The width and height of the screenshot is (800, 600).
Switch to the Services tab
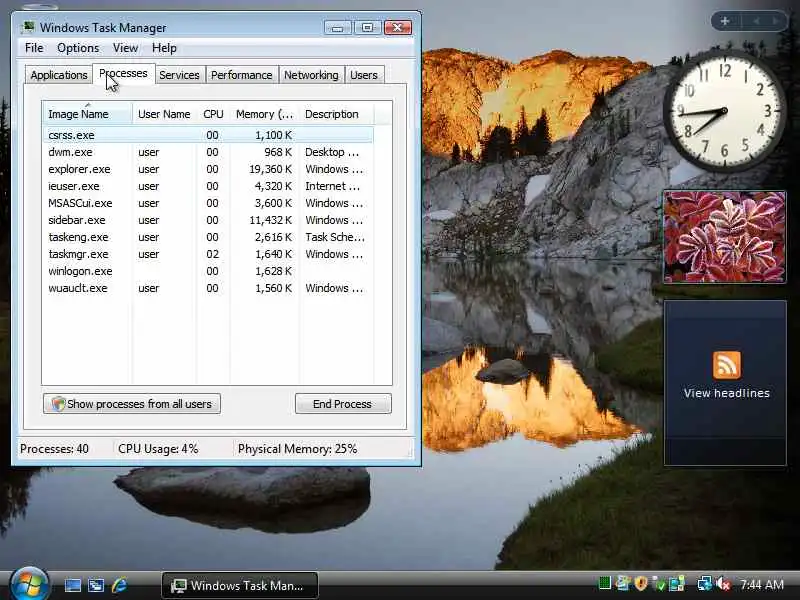coord(179,75)
